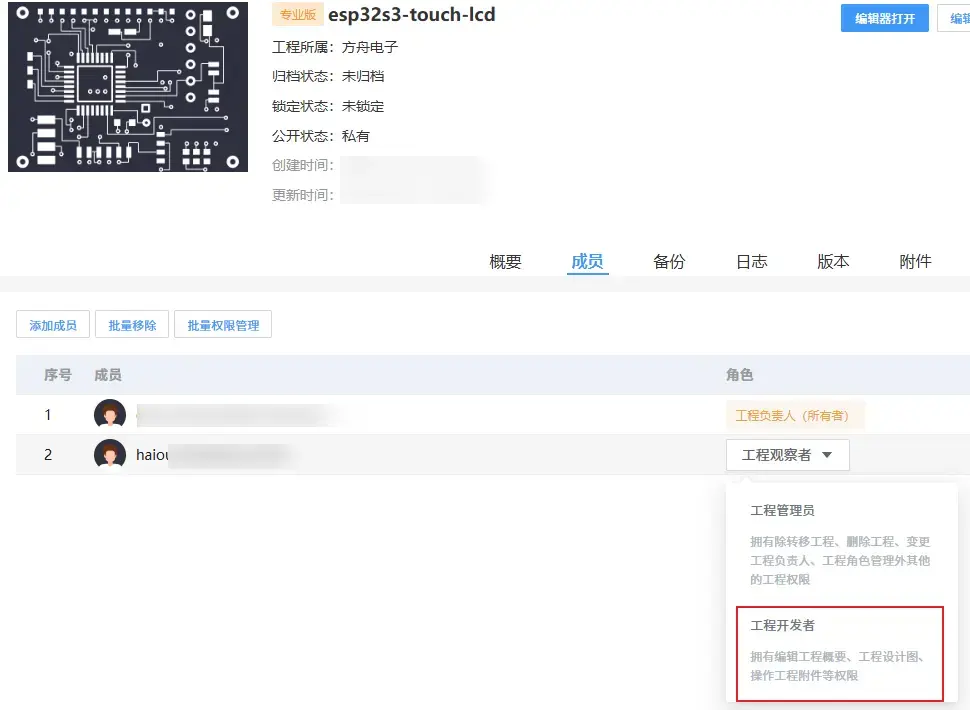The height and width of the screenshot is (710, 970).
Task: Open the PCB board preview thumbnail
Action: tap(128, 87)
